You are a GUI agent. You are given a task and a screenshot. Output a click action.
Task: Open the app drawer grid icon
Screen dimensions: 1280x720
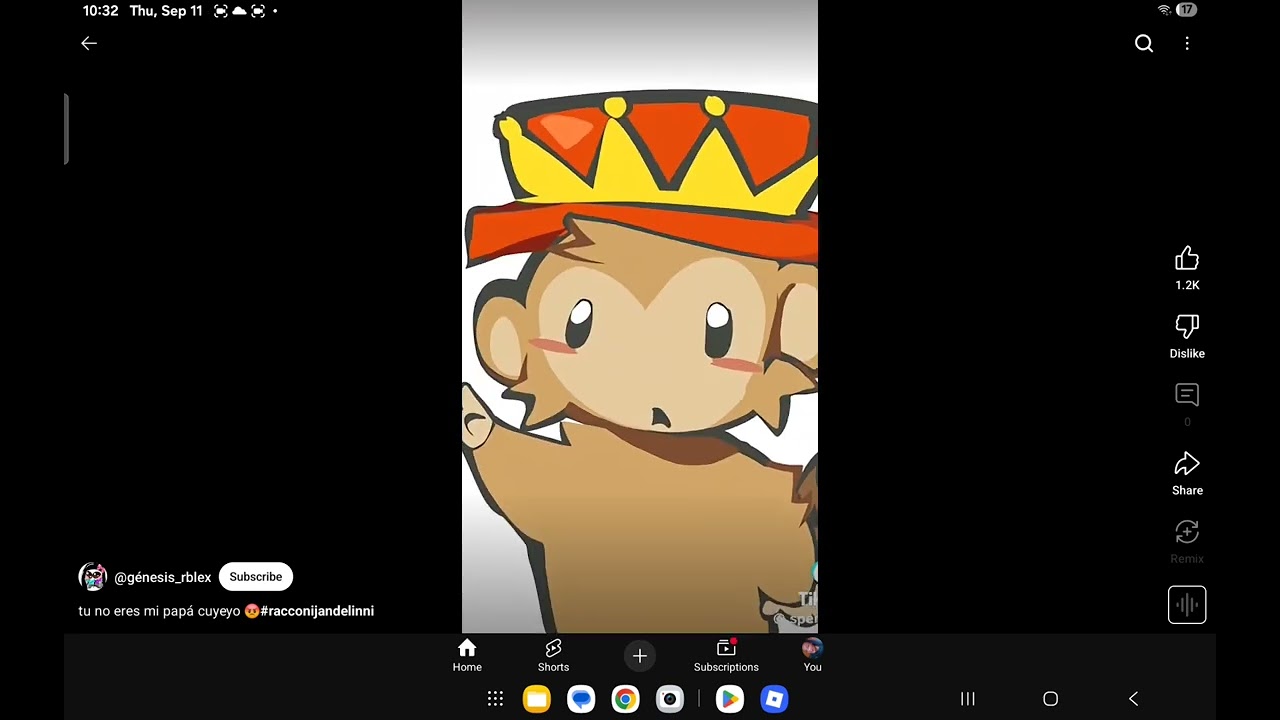pos(495,699)
